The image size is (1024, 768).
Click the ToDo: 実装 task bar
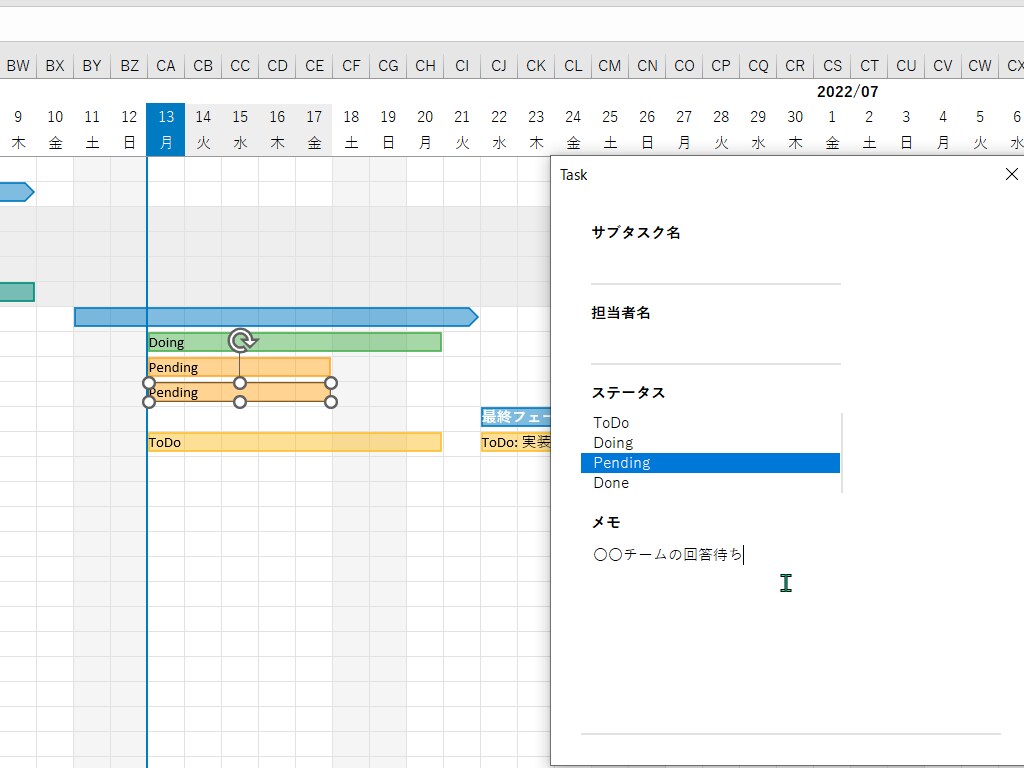[x=516, y=442]
